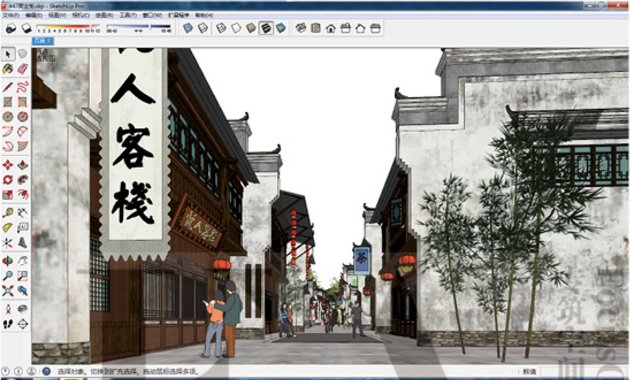Select the Line pencil tool
630x380 pixels.
tap(8, 87)
